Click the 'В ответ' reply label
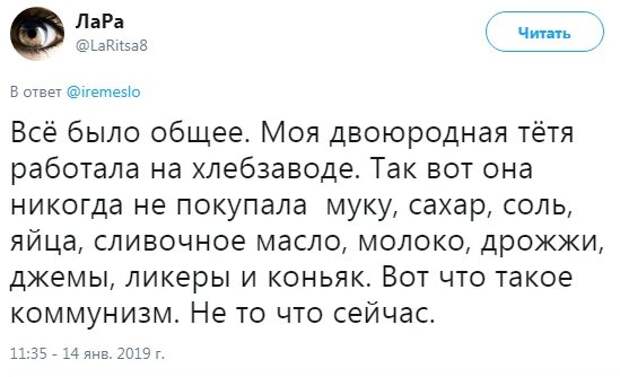Image resolution: width=620 pixels, height=377 pixels. (35, 92)
